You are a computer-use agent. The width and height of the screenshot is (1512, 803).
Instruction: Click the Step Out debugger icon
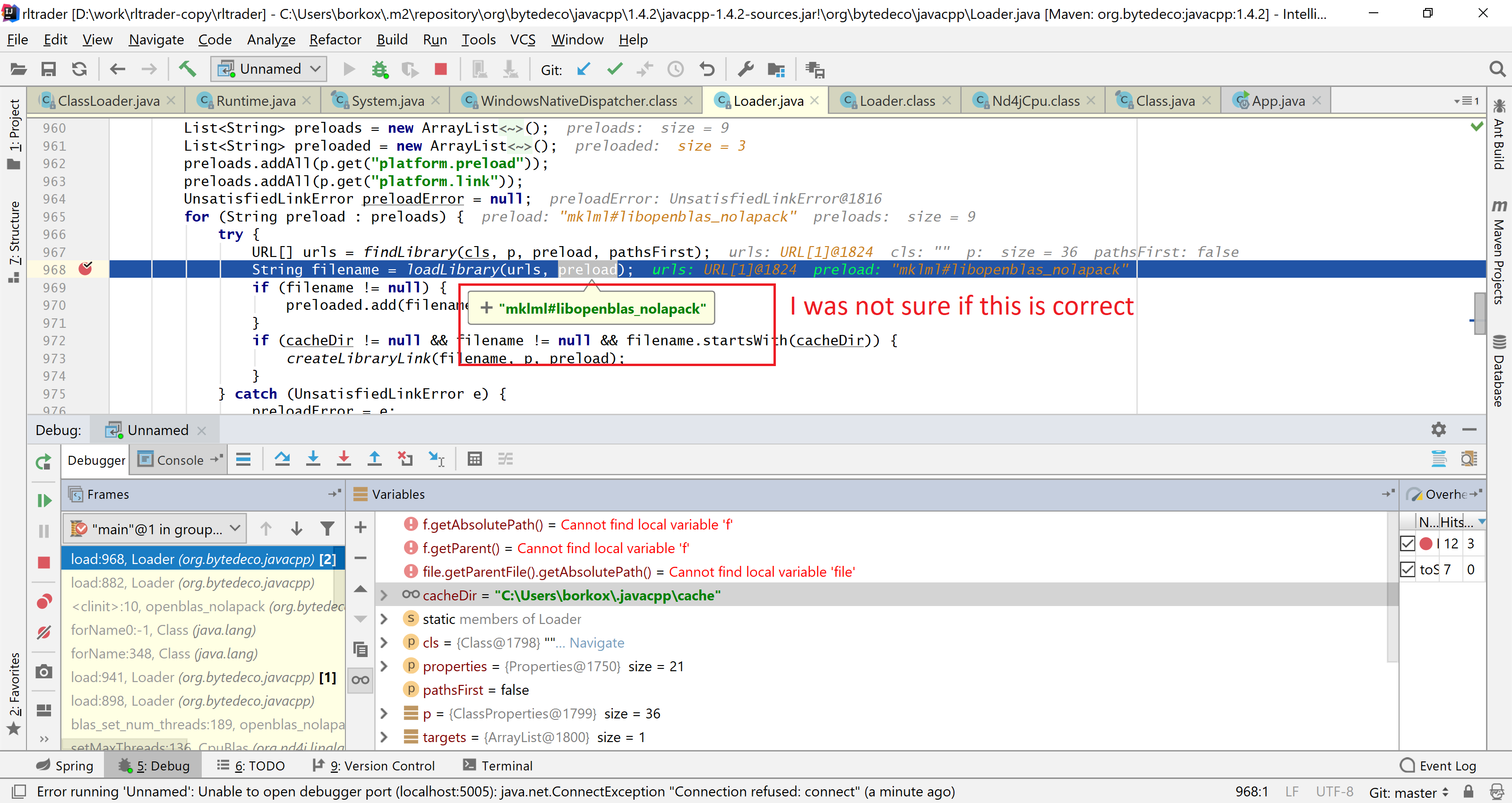pyautogui.click(x=375, y=460)
